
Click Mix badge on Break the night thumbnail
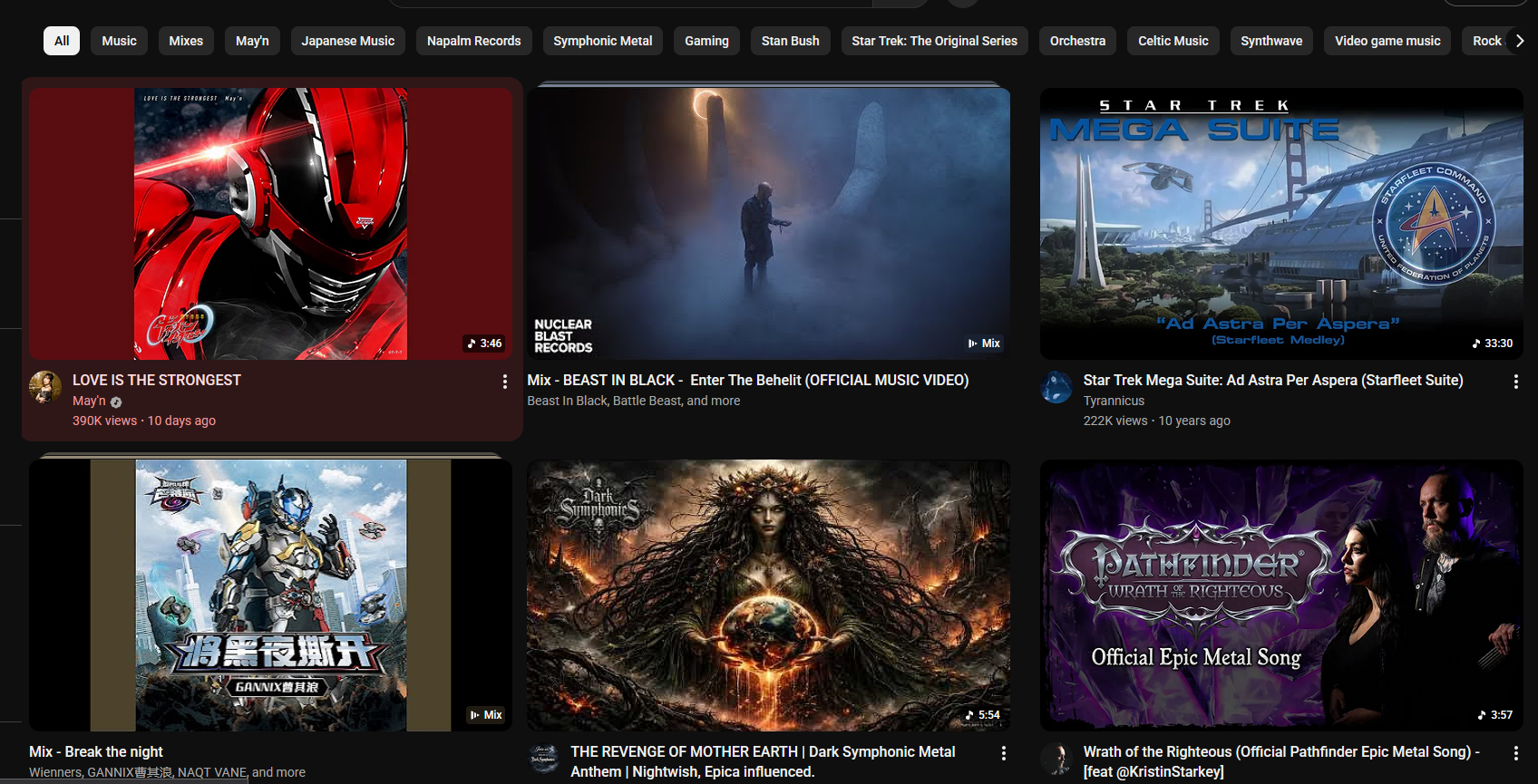[x=486, y=715]
